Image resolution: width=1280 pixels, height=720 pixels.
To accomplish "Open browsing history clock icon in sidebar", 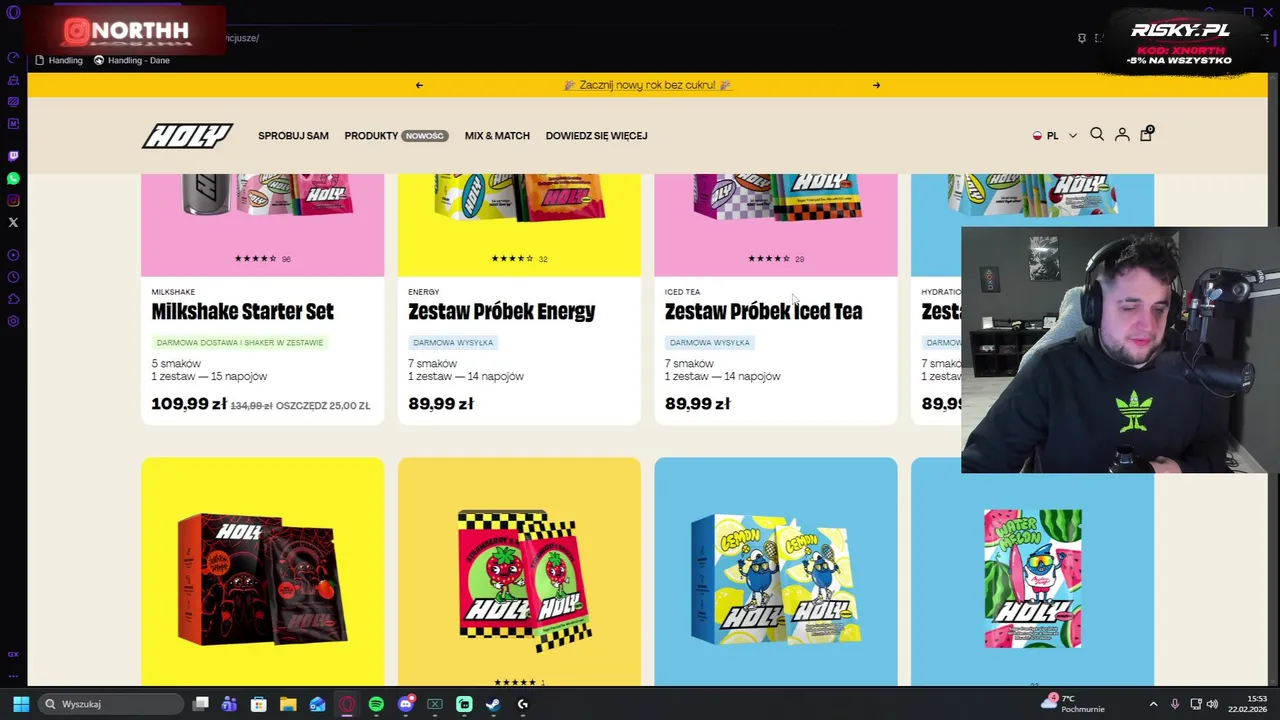I will click(x=13, y=277).
